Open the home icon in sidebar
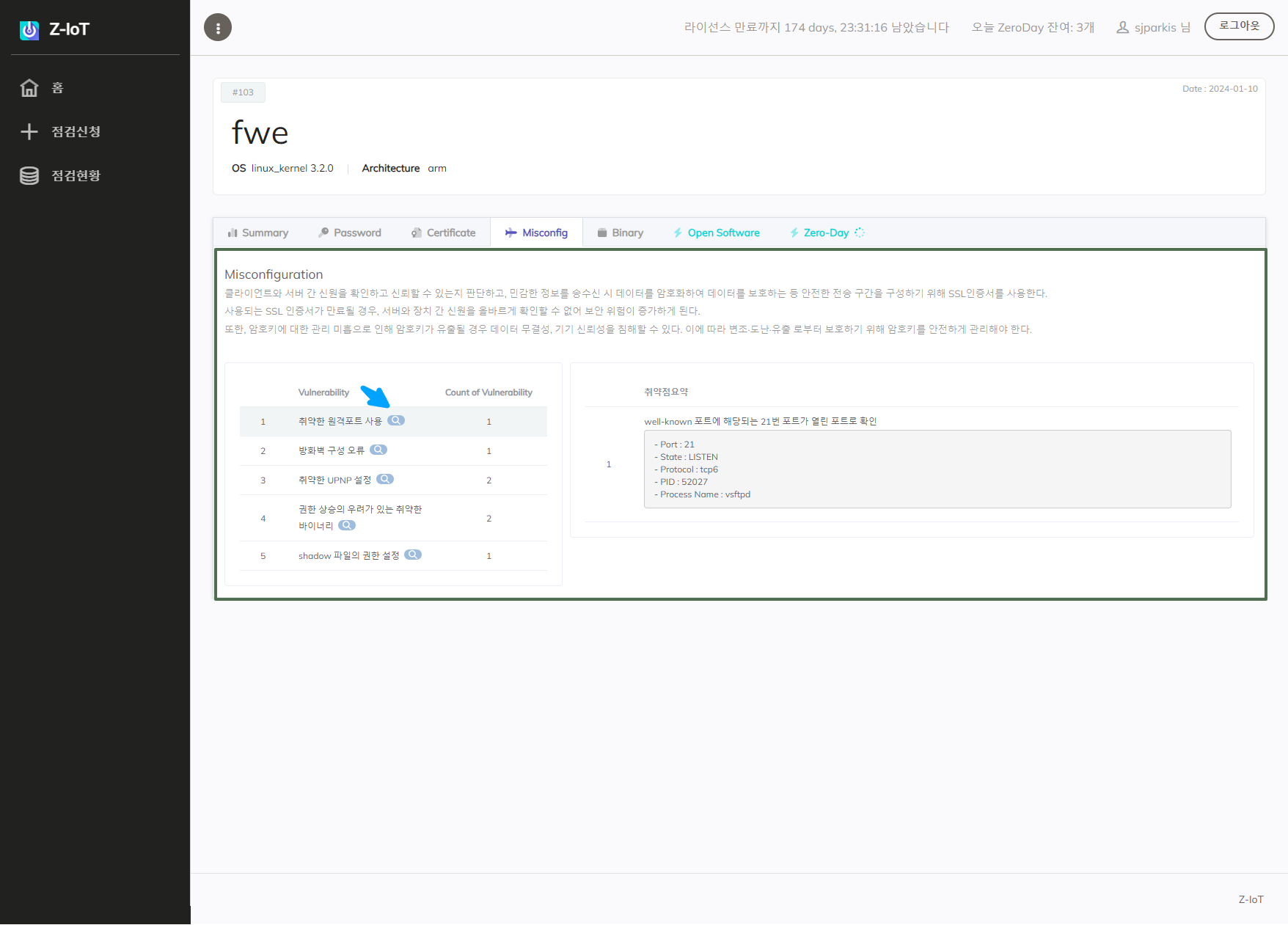The height and width of the screenshot is (925, 1288). click(29, 88)
